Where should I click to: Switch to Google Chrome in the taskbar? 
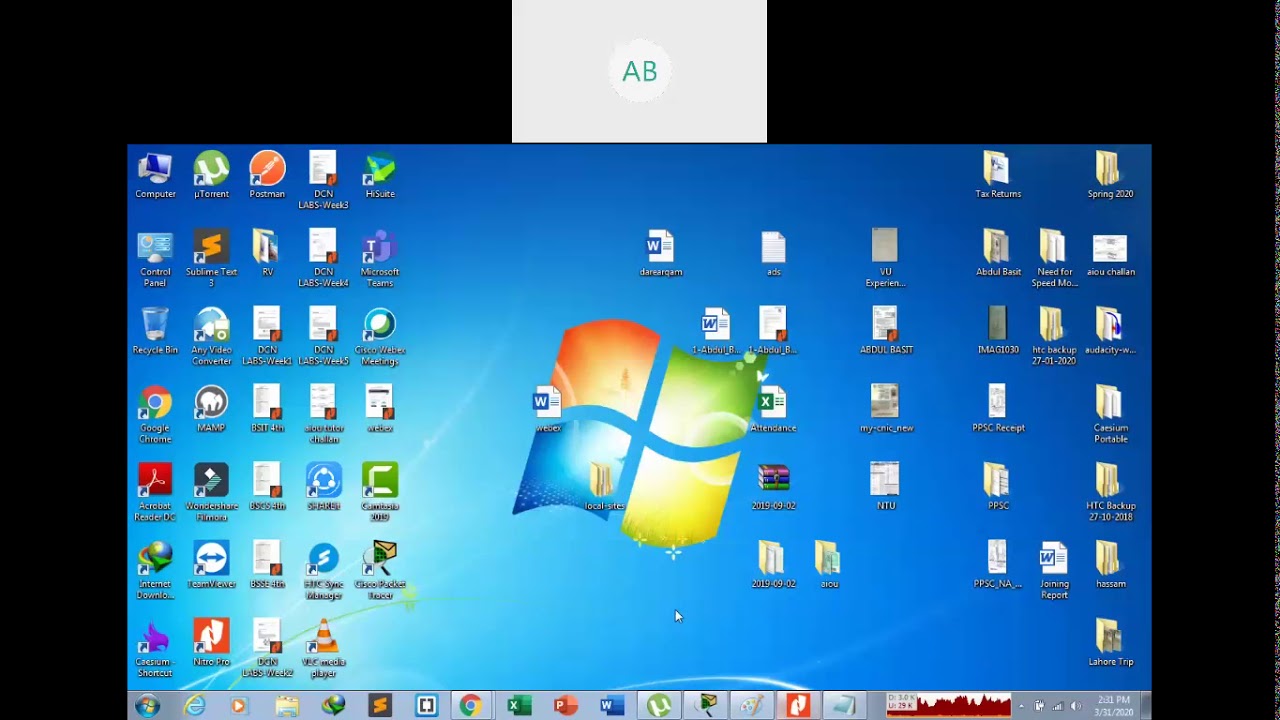coord(470,706)
